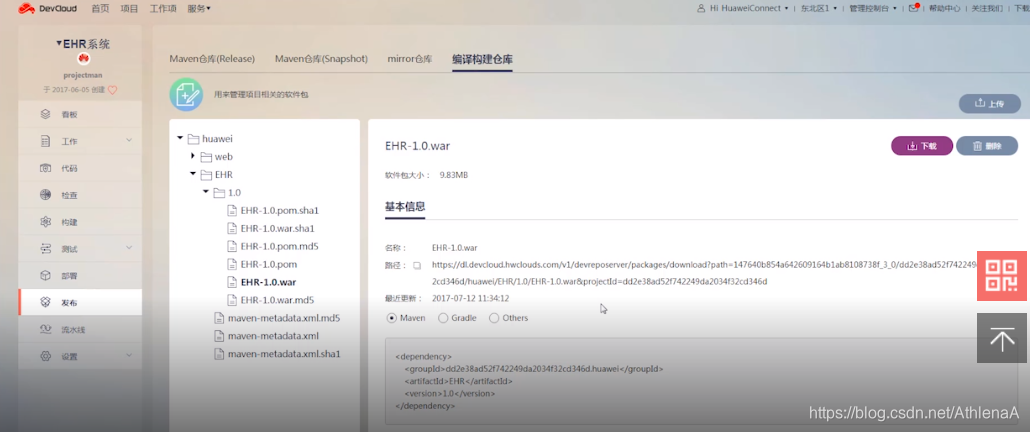
Task: Select EHR-1.0.pom.sha1 in tree
Action: pyautogui.click(x=279, y=211)
